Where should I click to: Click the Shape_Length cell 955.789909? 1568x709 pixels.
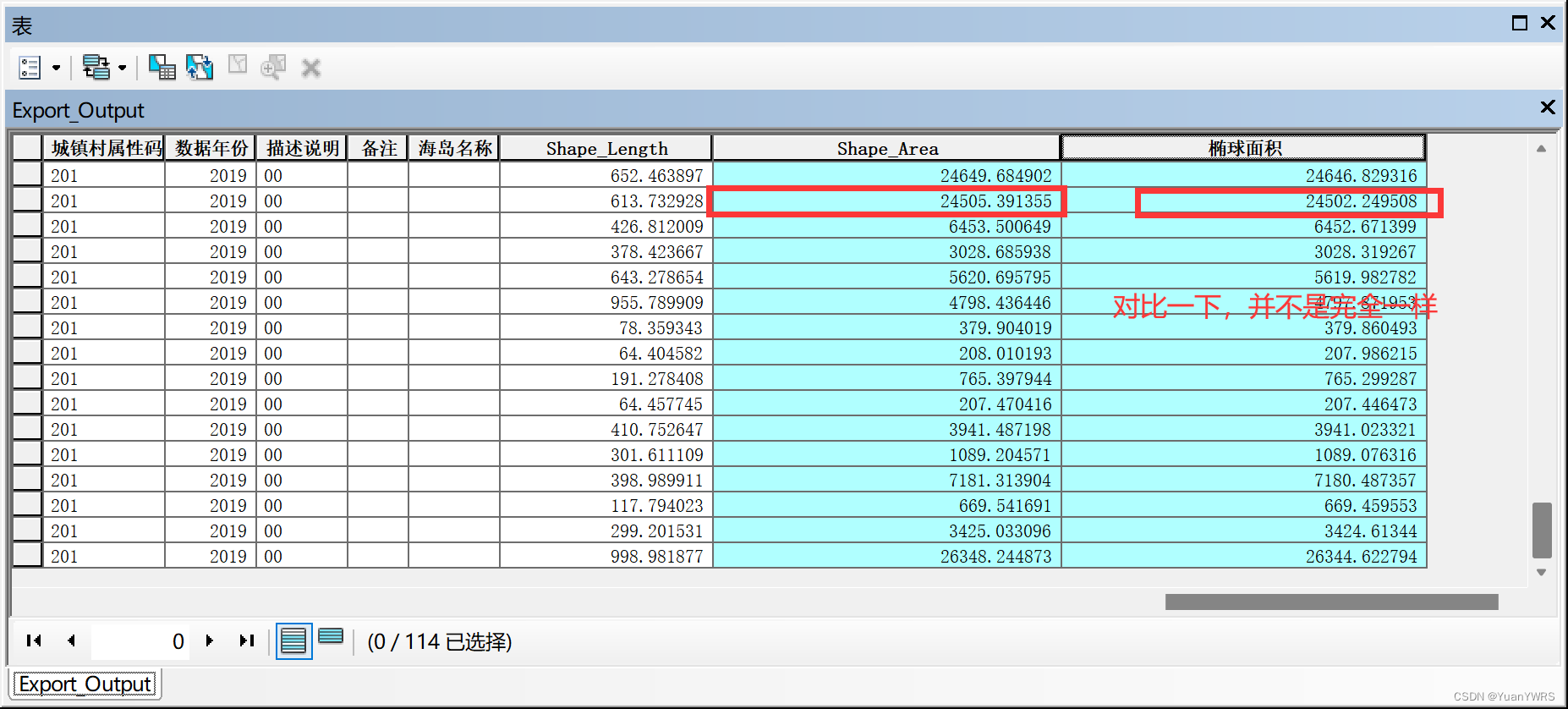point(606,302)
